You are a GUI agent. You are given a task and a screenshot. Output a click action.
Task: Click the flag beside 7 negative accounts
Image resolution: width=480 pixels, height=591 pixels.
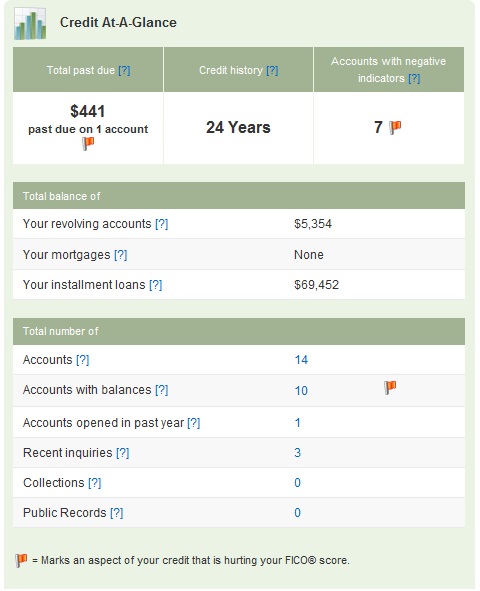click(x=395, y=127)
